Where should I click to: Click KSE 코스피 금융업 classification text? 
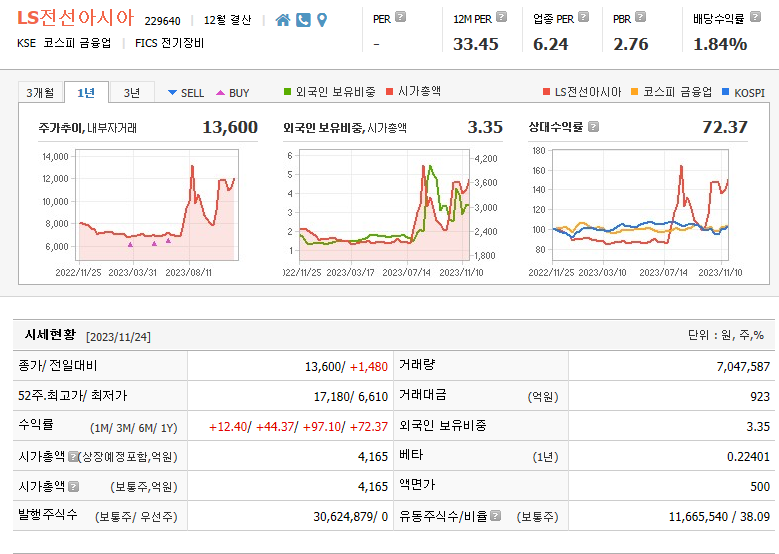click(64, 43)
